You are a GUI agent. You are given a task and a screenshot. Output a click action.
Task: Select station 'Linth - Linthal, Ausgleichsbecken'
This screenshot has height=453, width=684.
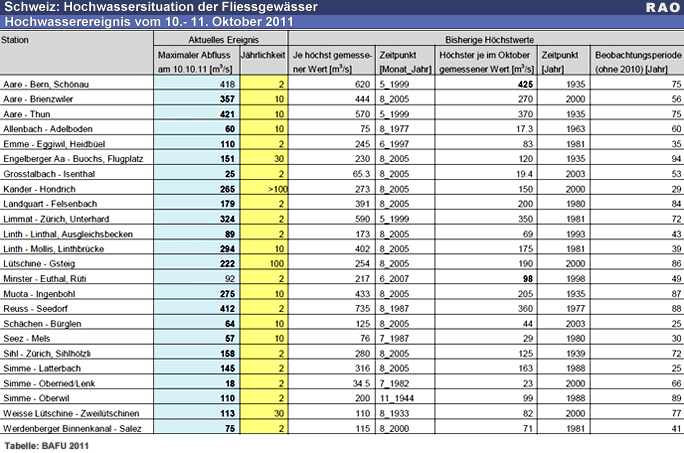coord(68,234)
